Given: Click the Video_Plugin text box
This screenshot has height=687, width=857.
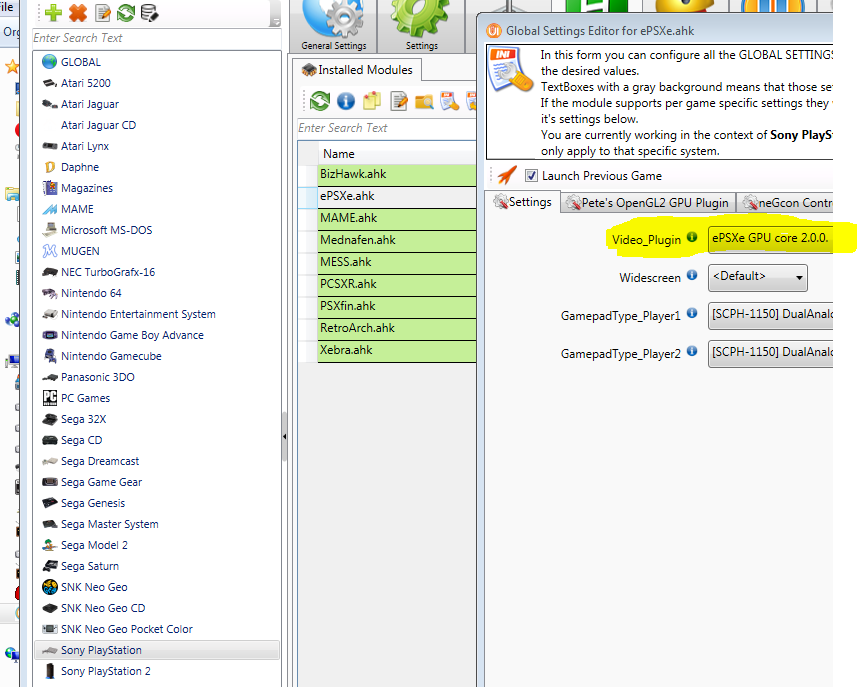Looking at the screenshot, I should click(x=770, y=240).
